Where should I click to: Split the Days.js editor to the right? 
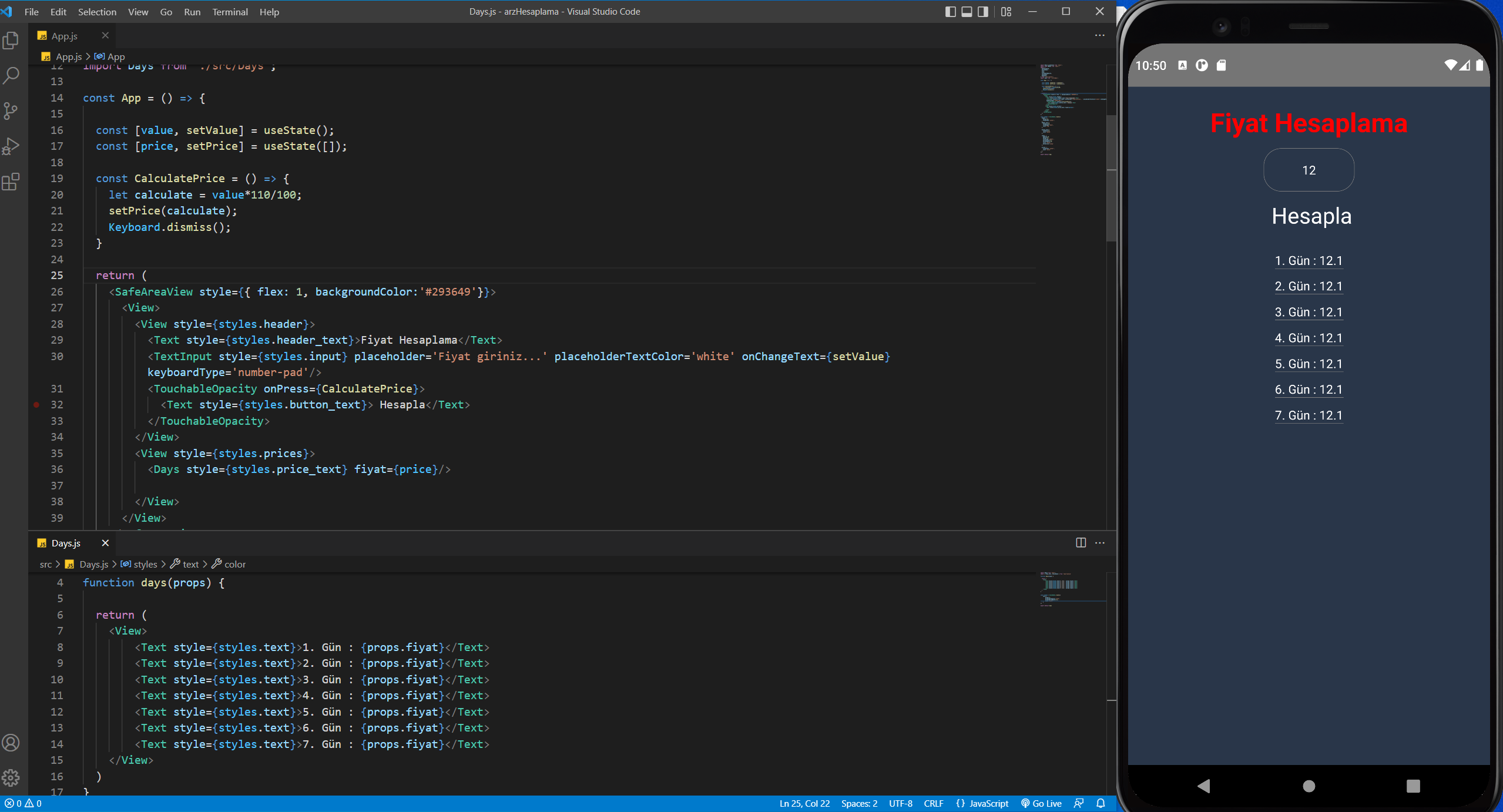coord(1081,542)
